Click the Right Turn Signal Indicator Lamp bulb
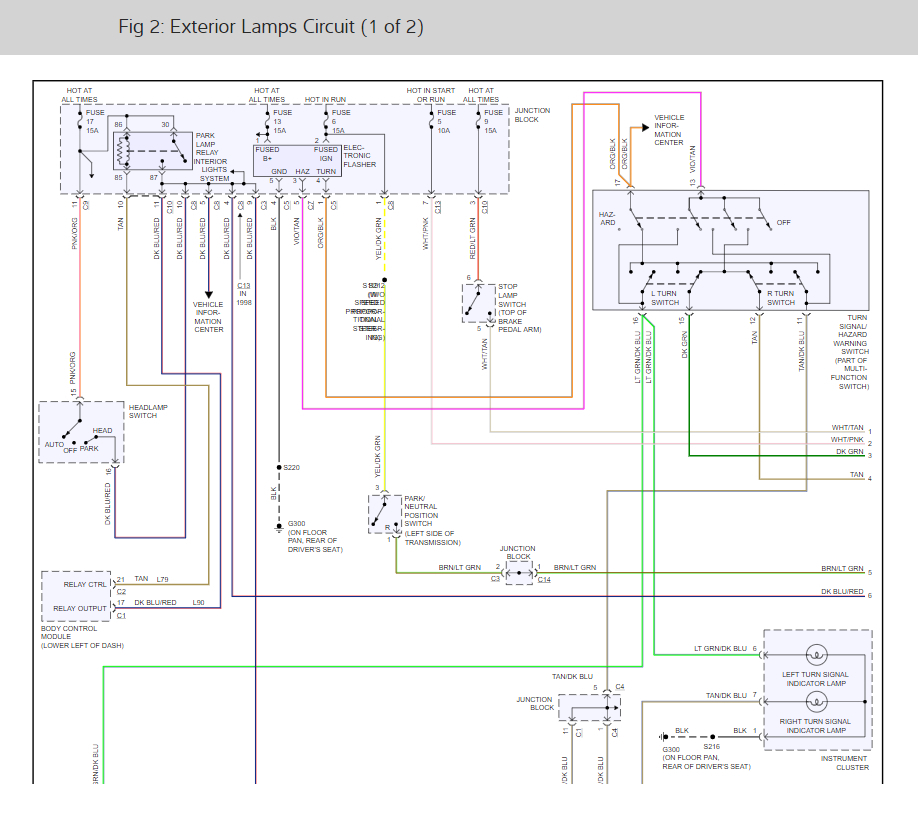918x813 pixels. coord(816,701)
